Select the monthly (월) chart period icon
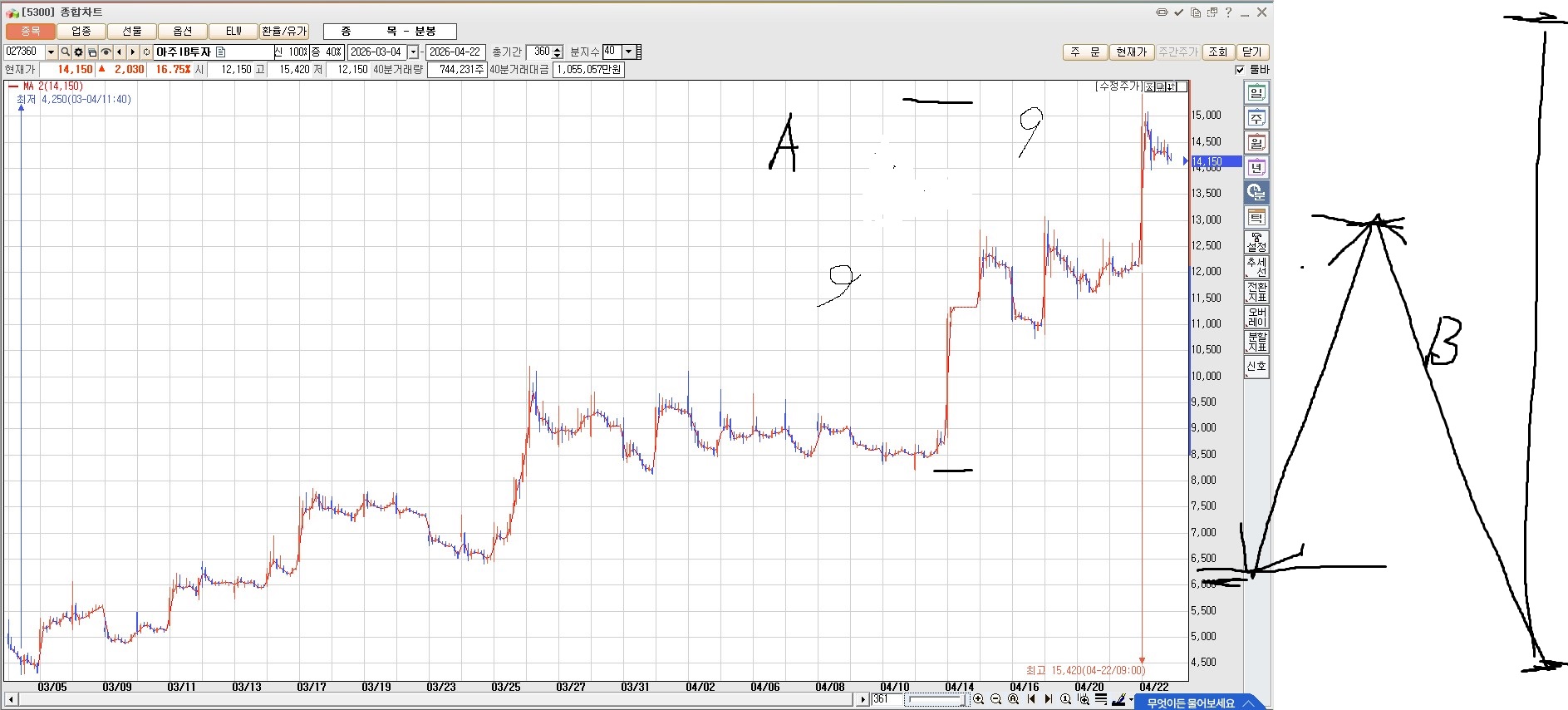 point(1256,143)
